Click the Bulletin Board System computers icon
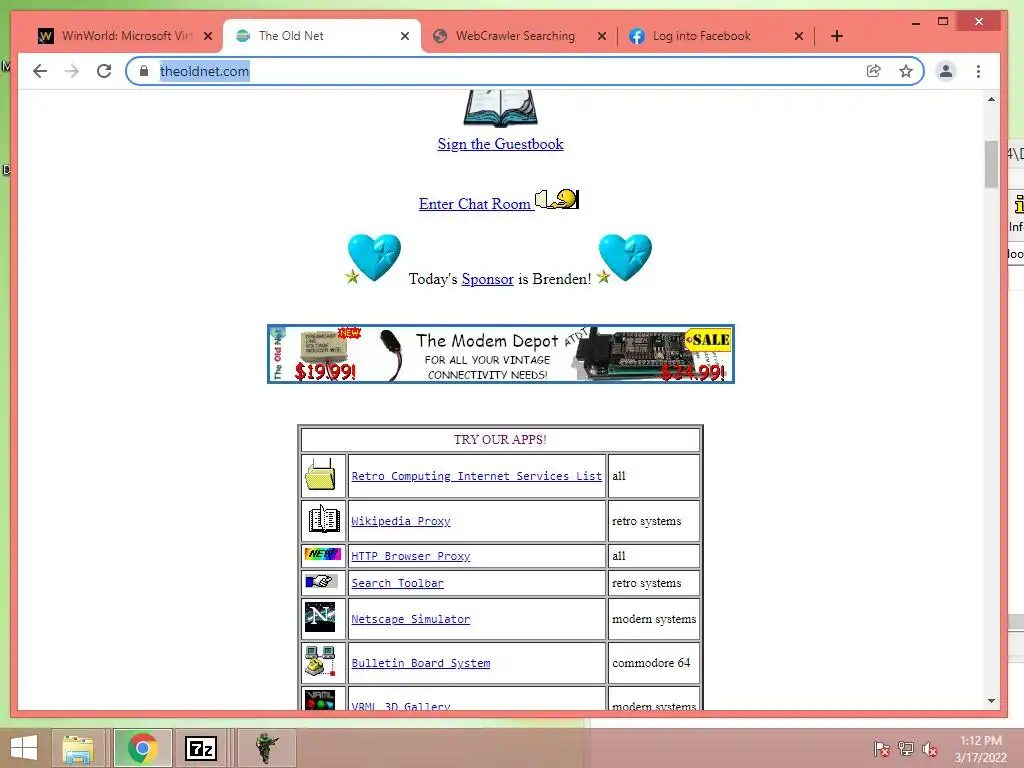The width and height of the screenshot is (1024, 768). (x=321, y=661)
